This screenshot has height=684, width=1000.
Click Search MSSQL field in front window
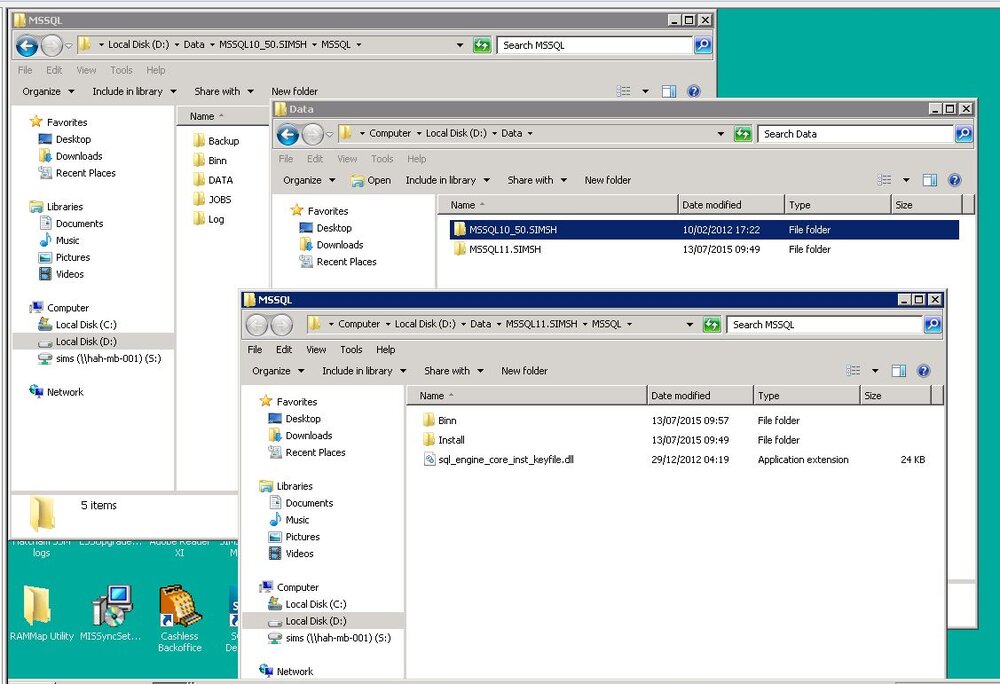[825, 324]
